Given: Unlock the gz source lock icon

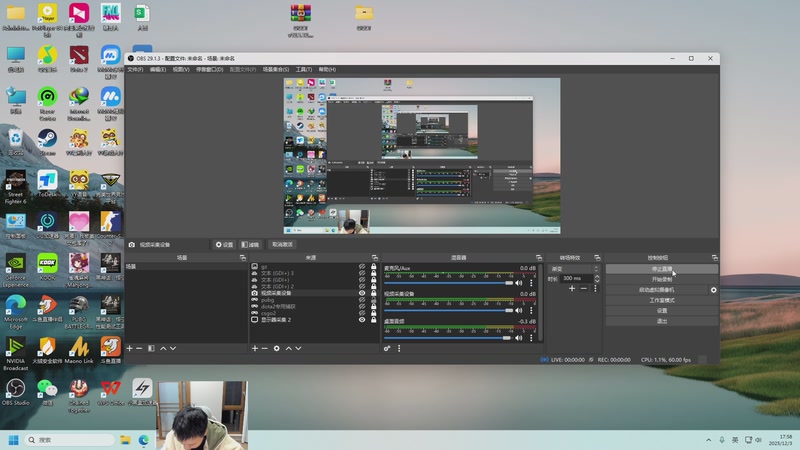Looking at the screenshot, I should pyautogui.click(x=373, y=266).
